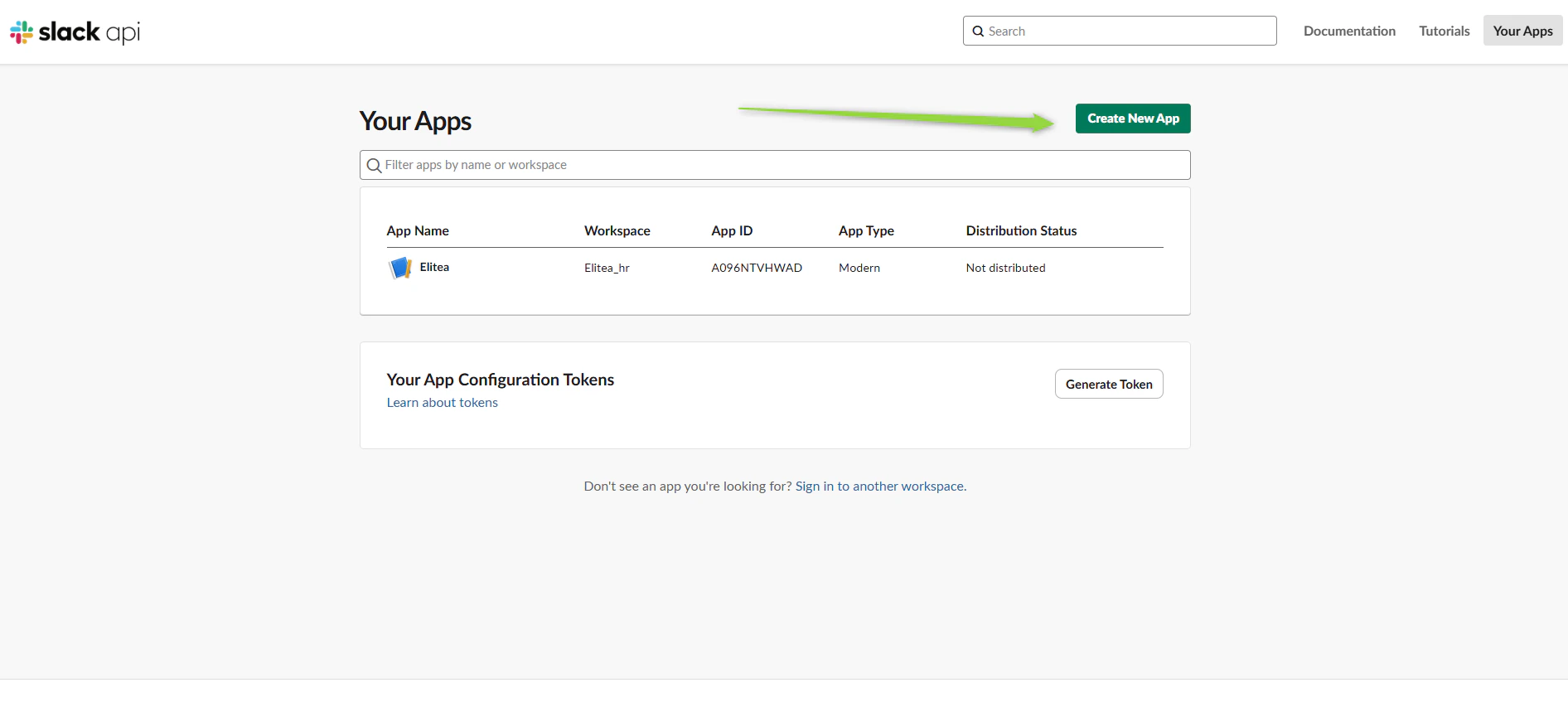Open the Documentation menu item
Screen dimensions: 1568x702
point(1349,31)
